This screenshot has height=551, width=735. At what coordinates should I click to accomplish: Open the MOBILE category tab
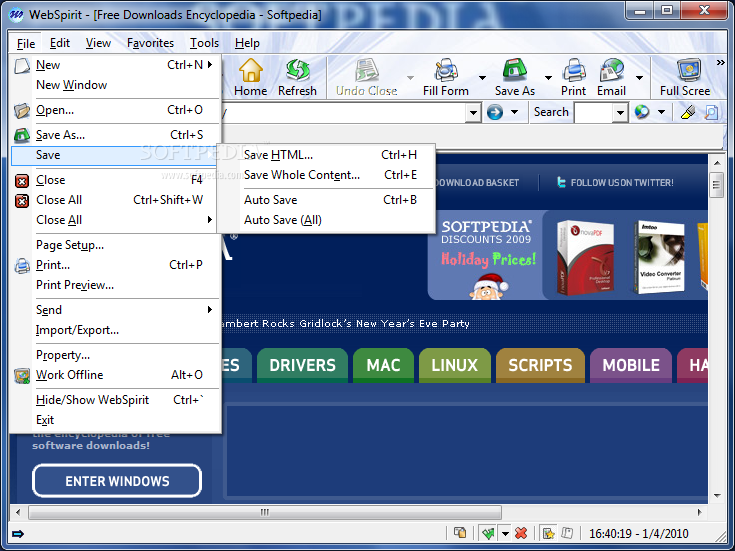631,365
